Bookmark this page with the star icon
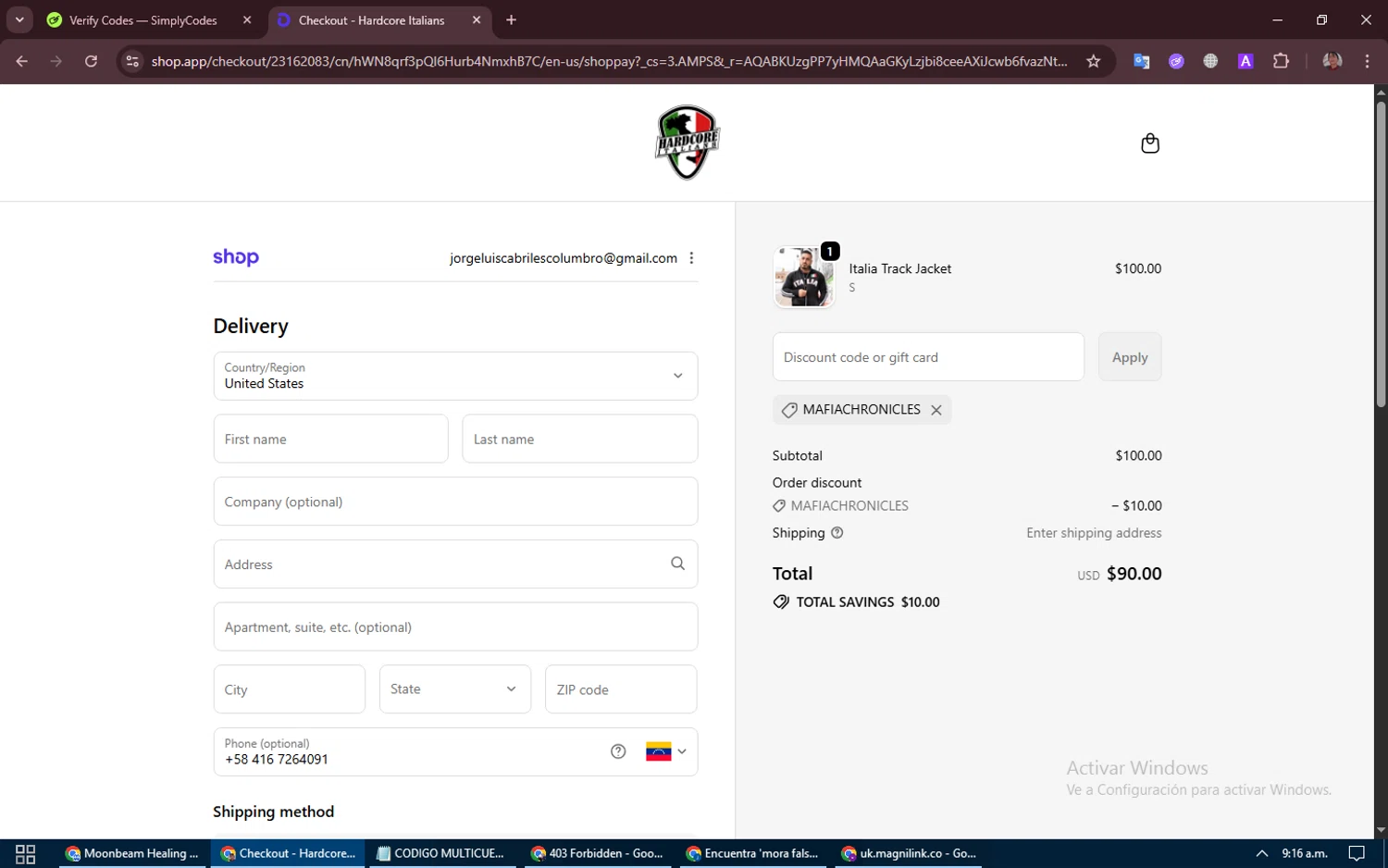This screenshot has height=868, width=1388. point(1093,61)
